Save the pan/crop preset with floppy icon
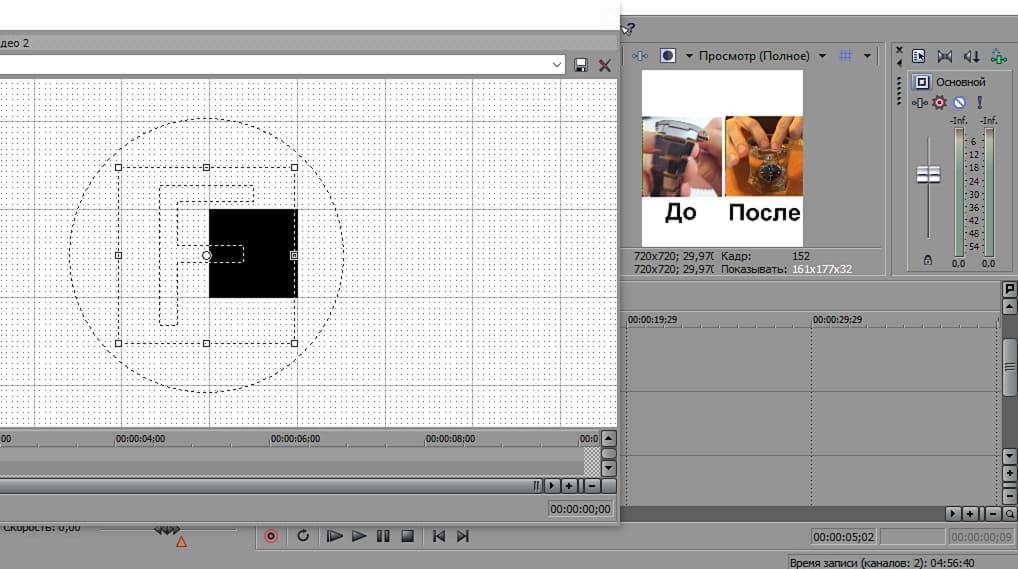The width and height of the screenshot is (1018, 569). pyautogui.click(x=582, y=65)
